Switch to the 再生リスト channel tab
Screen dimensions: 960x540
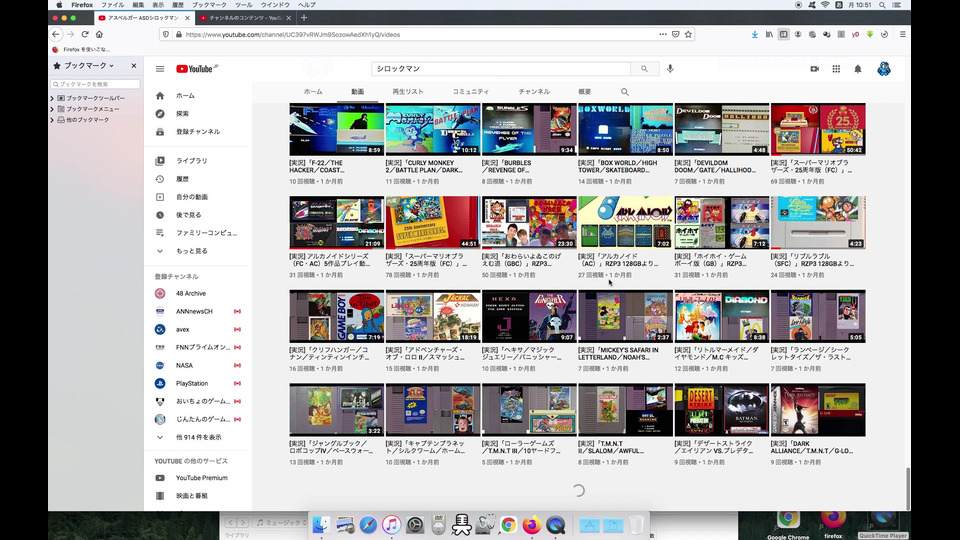coord(408,92)
